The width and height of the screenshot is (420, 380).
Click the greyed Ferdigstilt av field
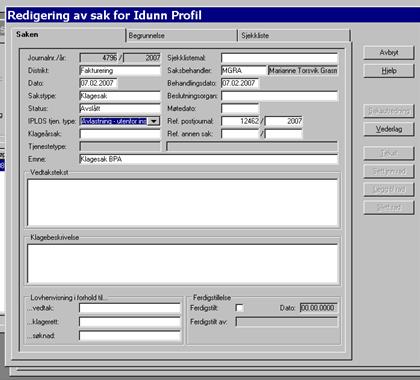pos(287,322)
